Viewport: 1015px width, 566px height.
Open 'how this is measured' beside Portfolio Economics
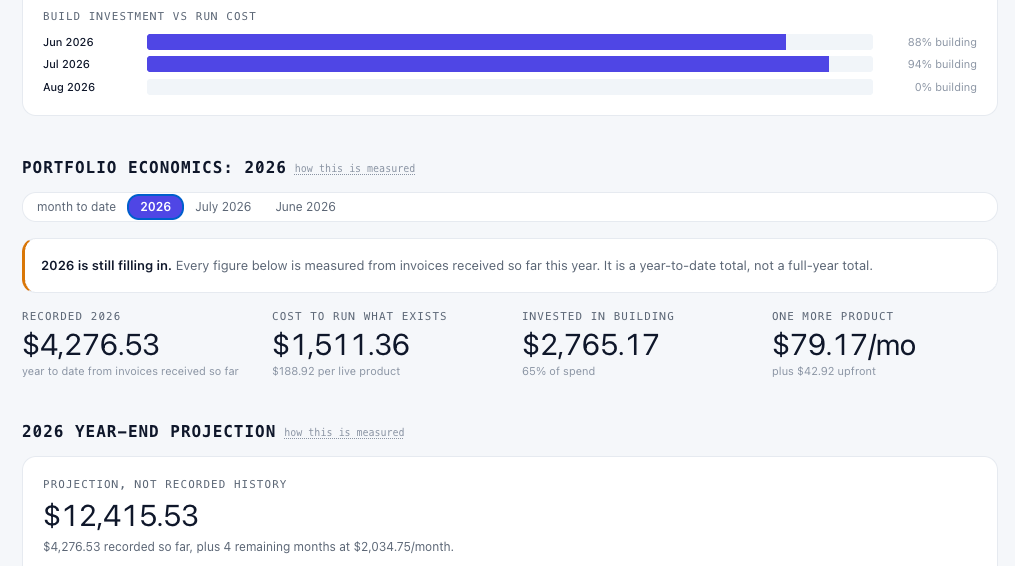pyautogui.click(x=355, y=168)
